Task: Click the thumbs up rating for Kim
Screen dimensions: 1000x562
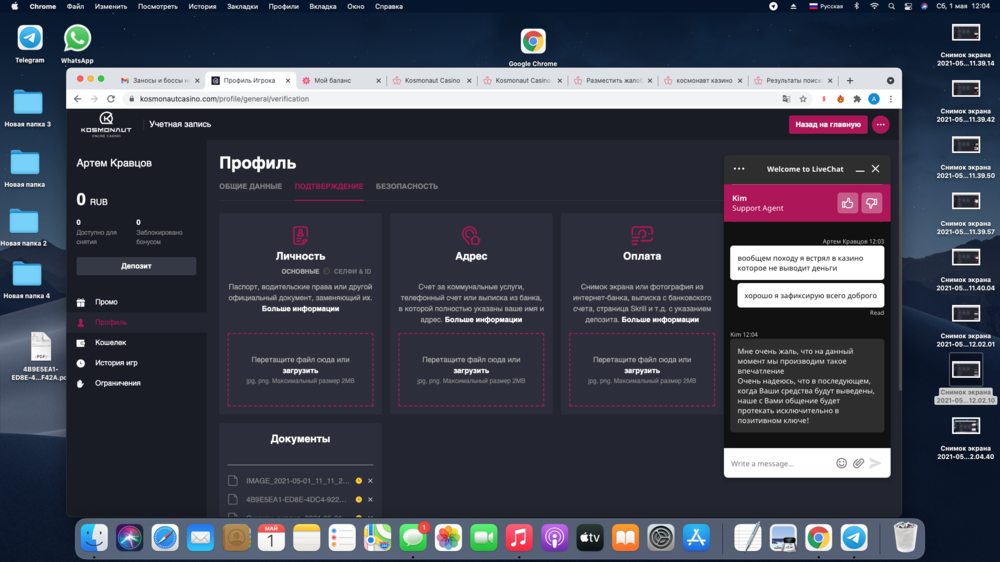Action: 848,203
